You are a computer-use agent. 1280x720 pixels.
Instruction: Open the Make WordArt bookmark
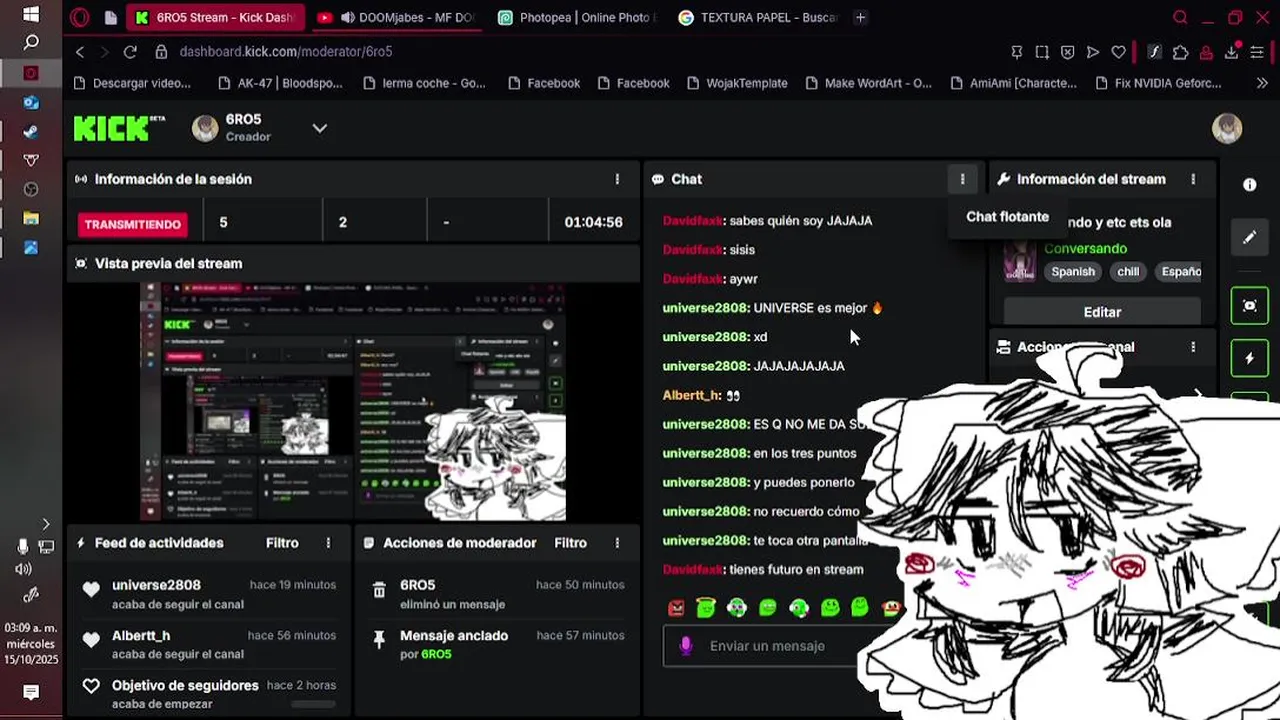[x=868, y=83]
